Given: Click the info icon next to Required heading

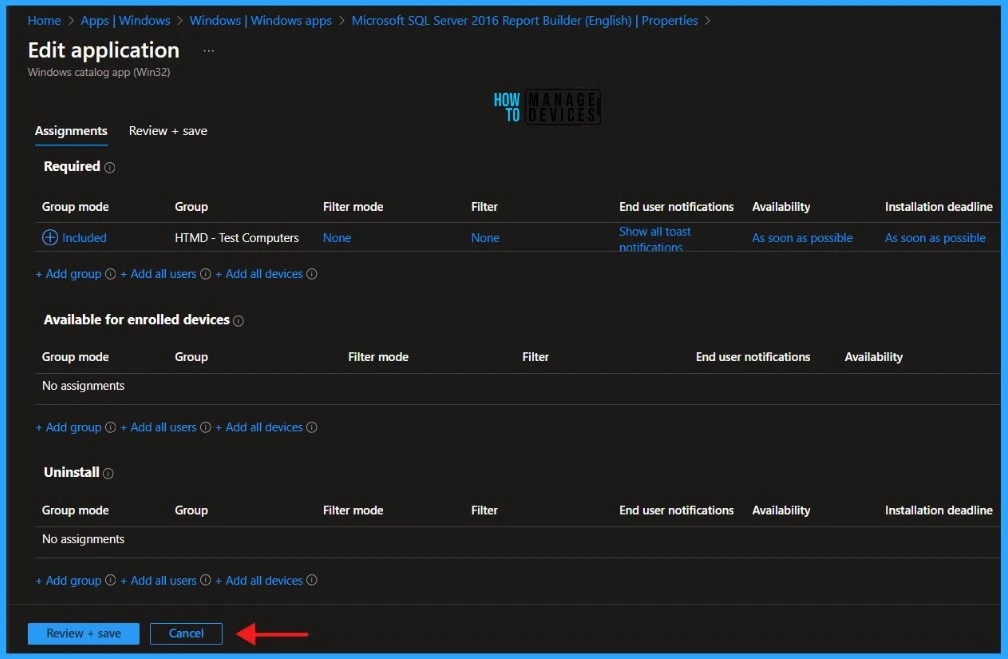Looking at the screenshot, I should (x=110, y=168).
